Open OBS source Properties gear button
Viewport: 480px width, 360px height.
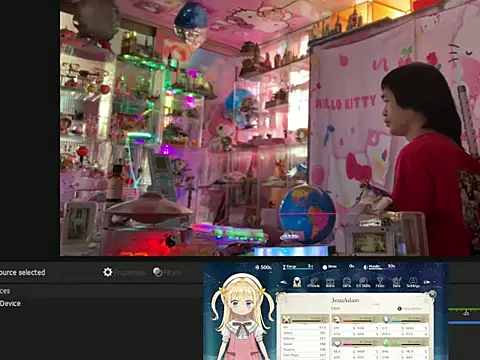tap(124, 272)
